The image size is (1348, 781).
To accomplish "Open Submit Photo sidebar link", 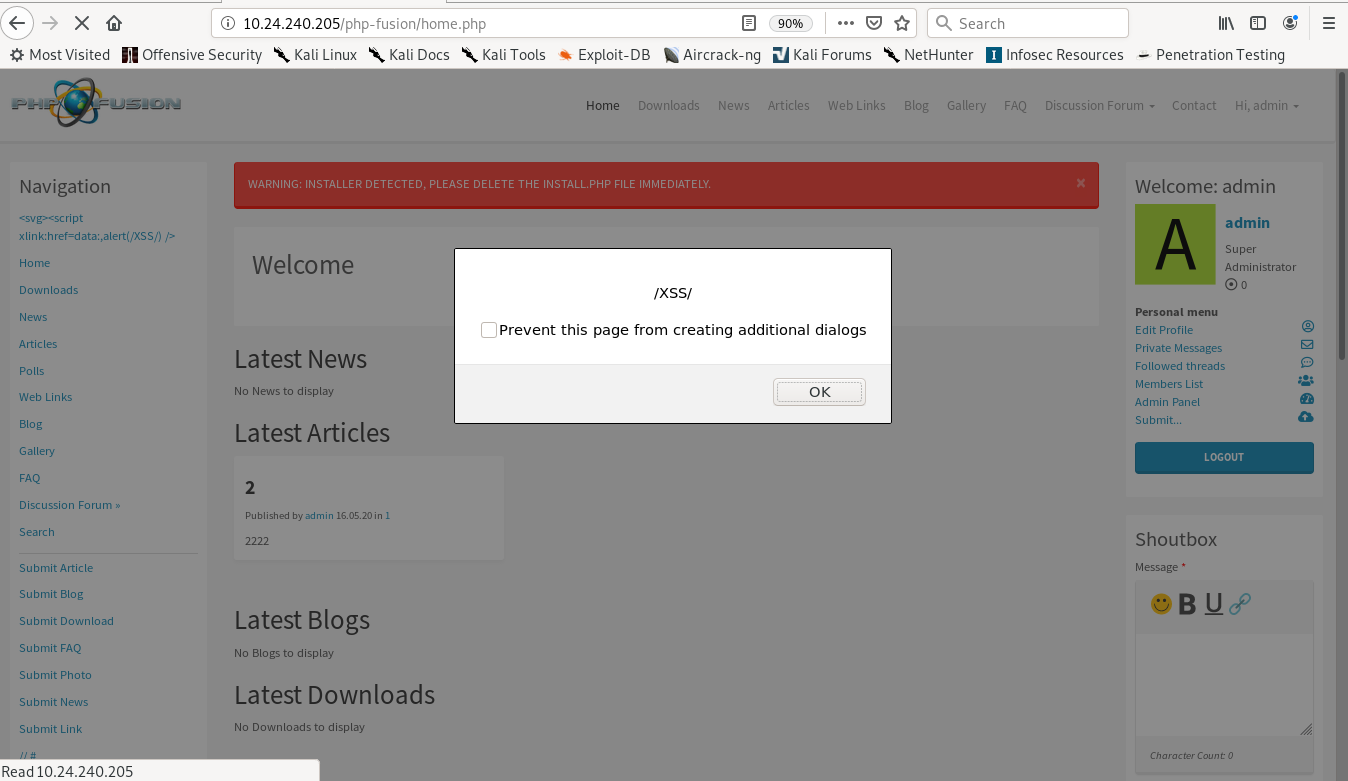I will click(x=55, y=675).
